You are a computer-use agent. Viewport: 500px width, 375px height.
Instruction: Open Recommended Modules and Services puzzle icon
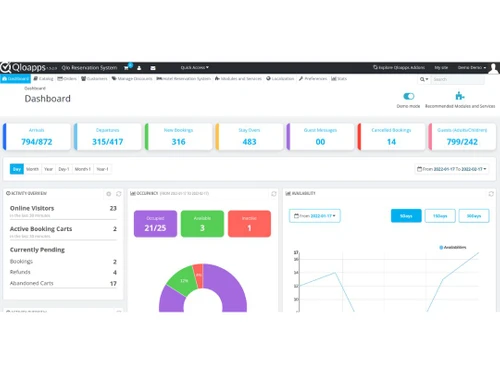pos(460,96)
